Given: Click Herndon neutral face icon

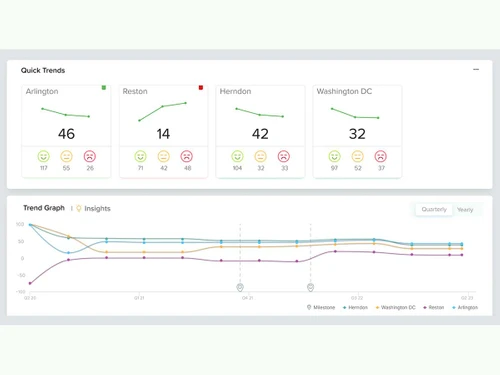Looking at the screenshot, I should click(260, 156).
